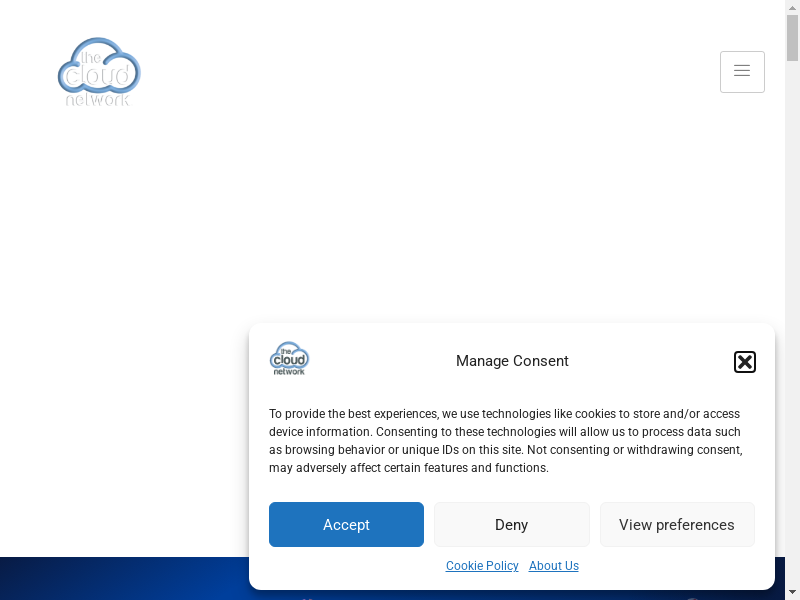
Task: Click the small cloud logo in consent dialog
Action: [289, 359]
